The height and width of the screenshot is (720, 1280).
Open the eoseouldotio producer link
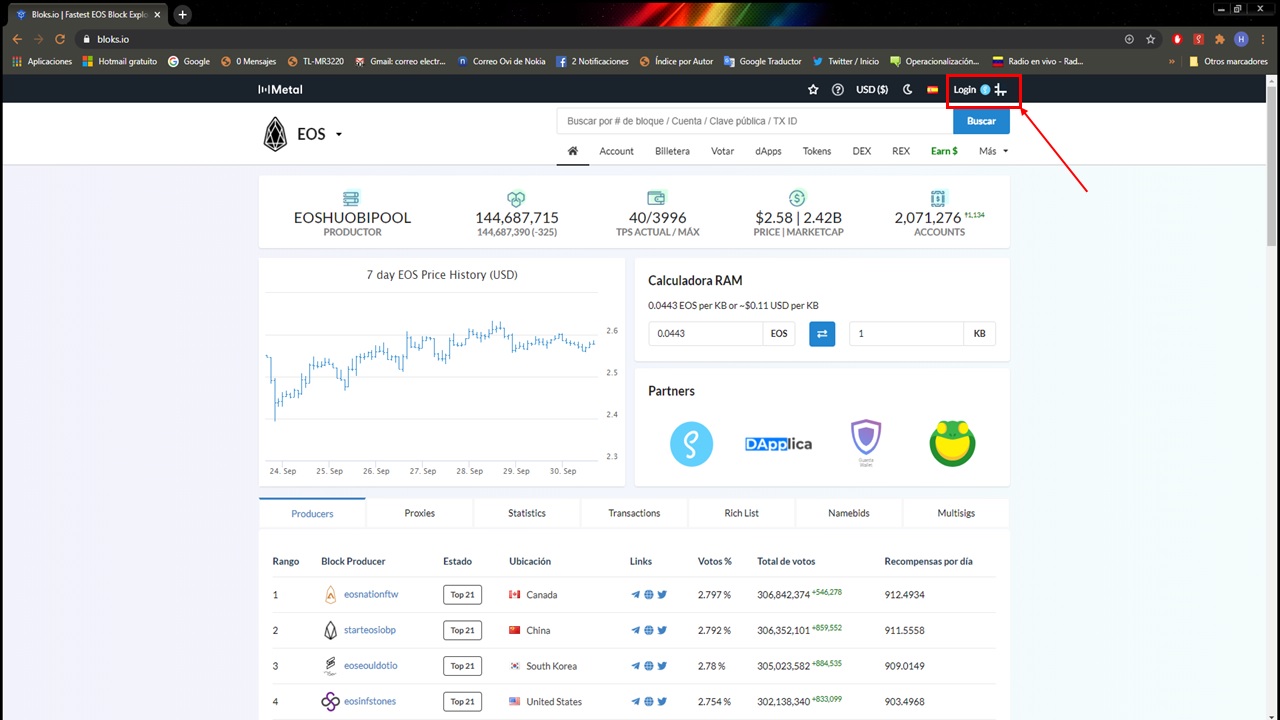[371, 666]
